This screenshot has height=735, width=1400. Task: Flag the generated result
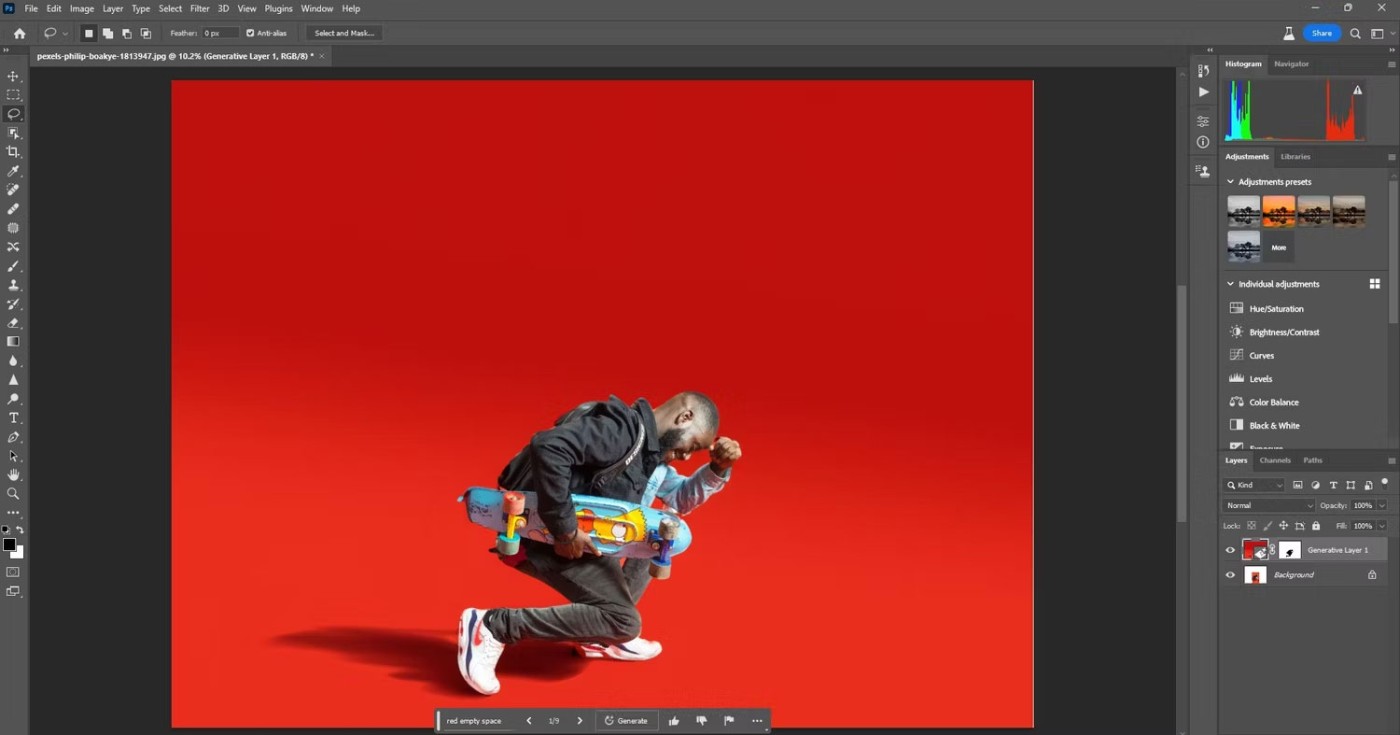(x=729, y=721)
